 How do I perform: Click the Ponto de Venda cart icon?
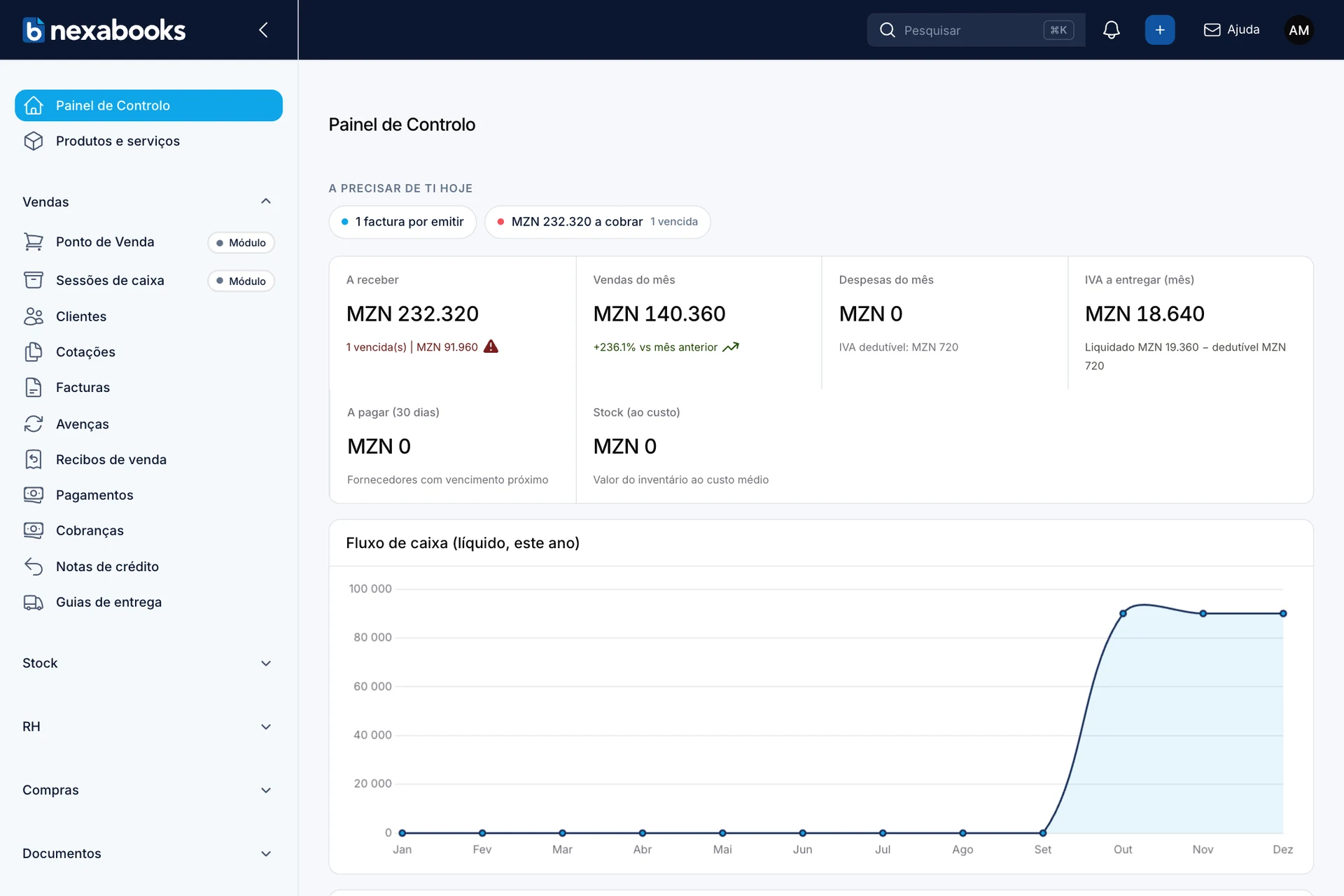34,242
